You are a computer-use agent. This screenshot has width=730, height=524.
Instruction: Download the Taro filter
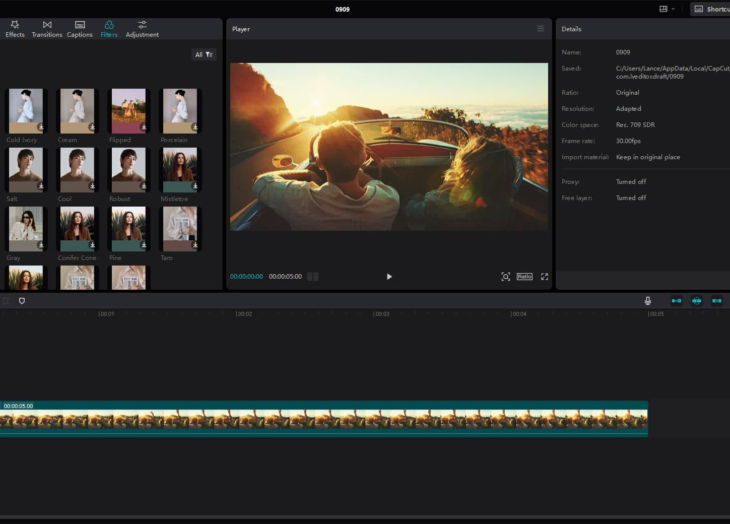coord(193,245)
